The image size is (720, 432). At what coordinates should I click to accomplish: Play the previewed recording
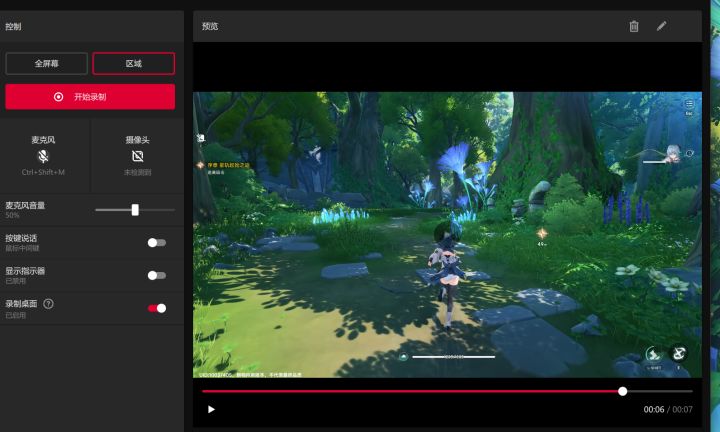(x=211, y=409)
